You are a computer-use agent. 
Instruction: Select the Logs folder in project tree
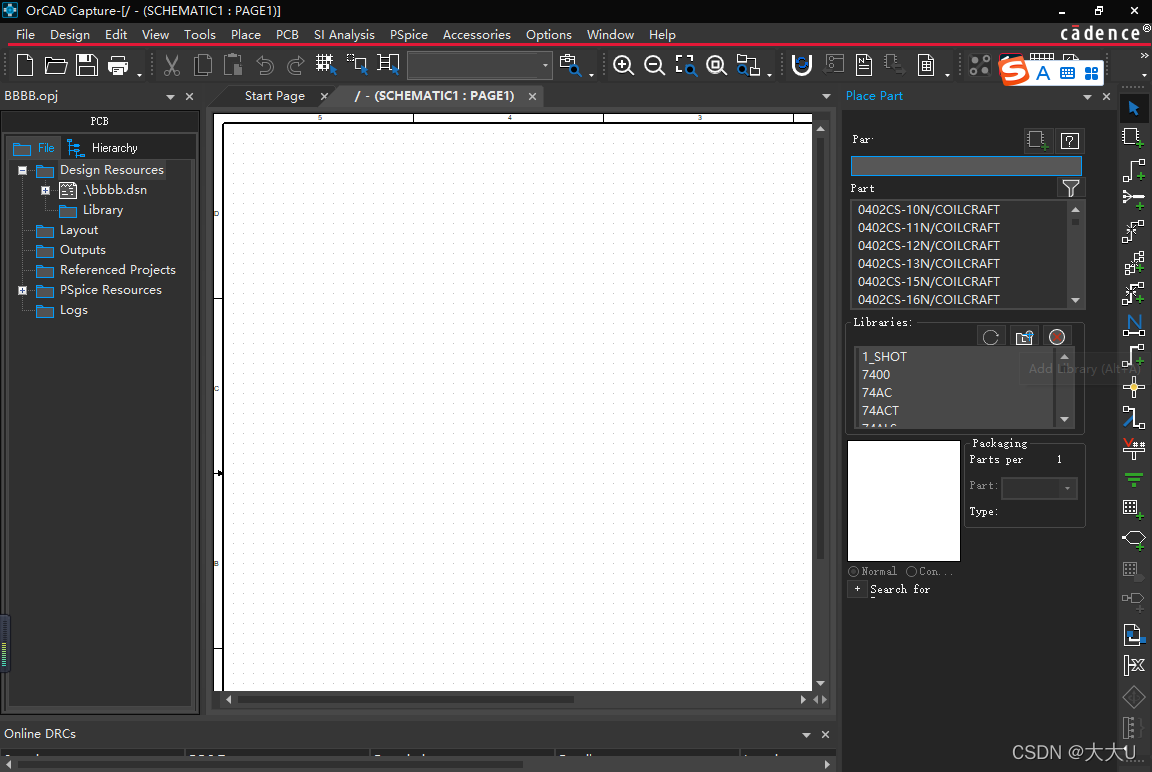pyautogui.click(x=73, y=310)
